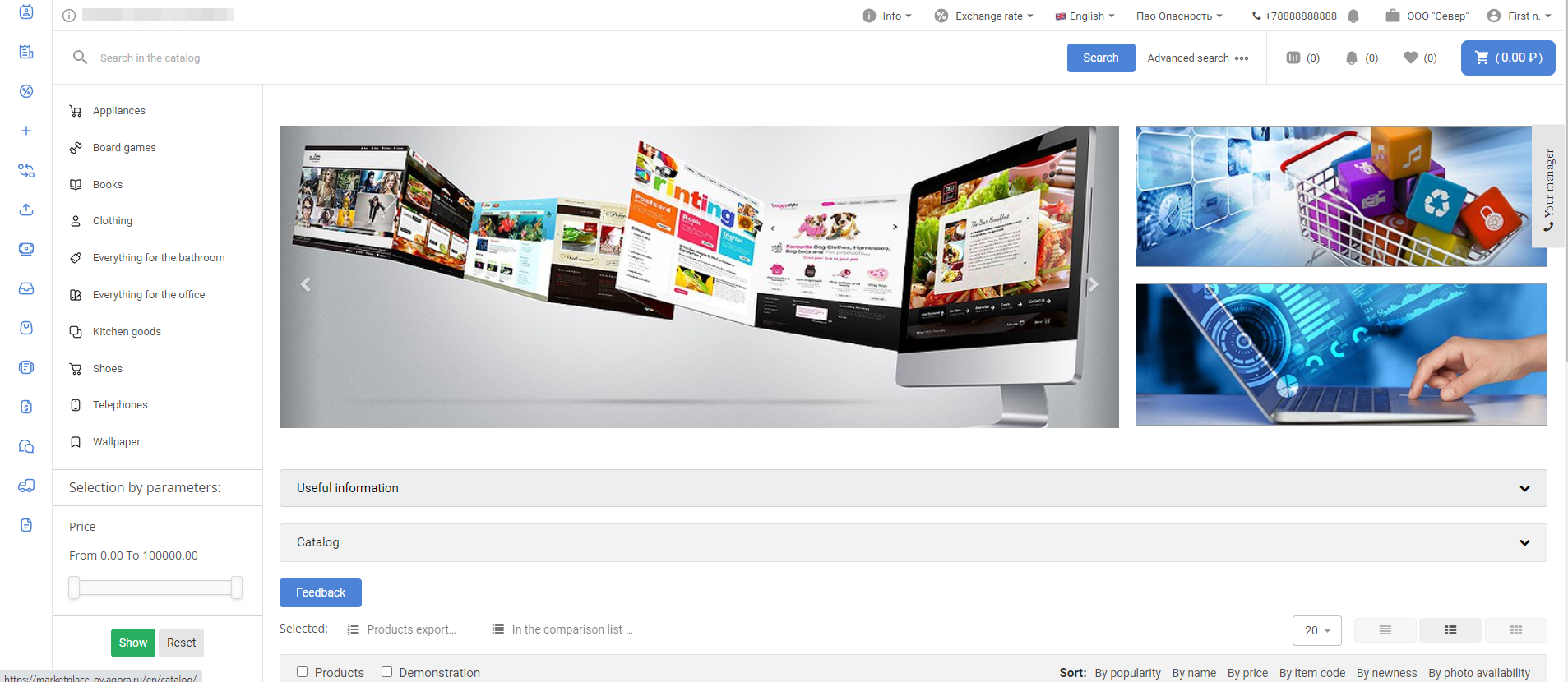1568x682 pixels.
Task: Click the right handle of the Price slider
Action: point(237,588)
